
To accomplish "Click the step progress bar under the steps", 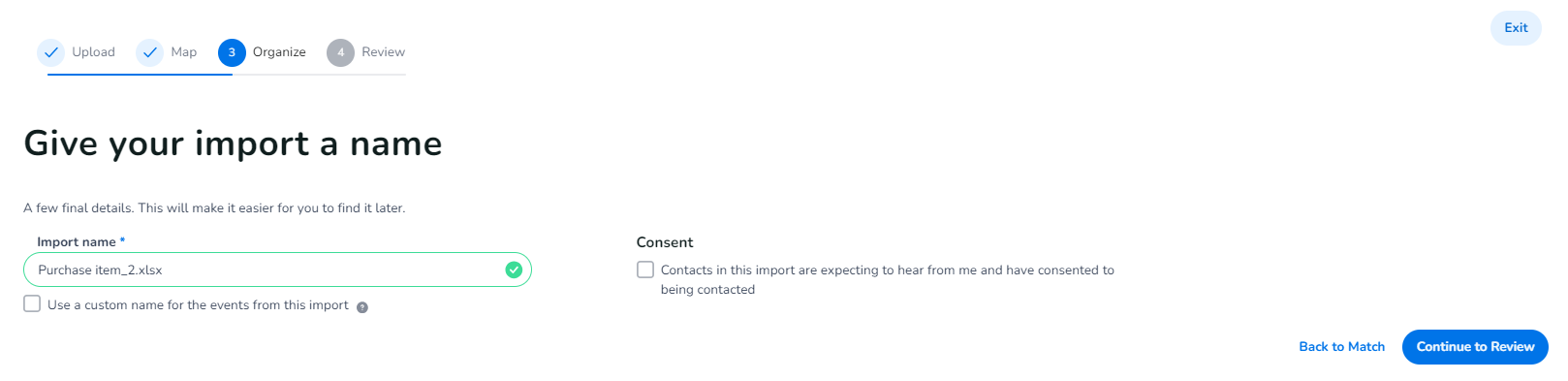I will point(227,75).
